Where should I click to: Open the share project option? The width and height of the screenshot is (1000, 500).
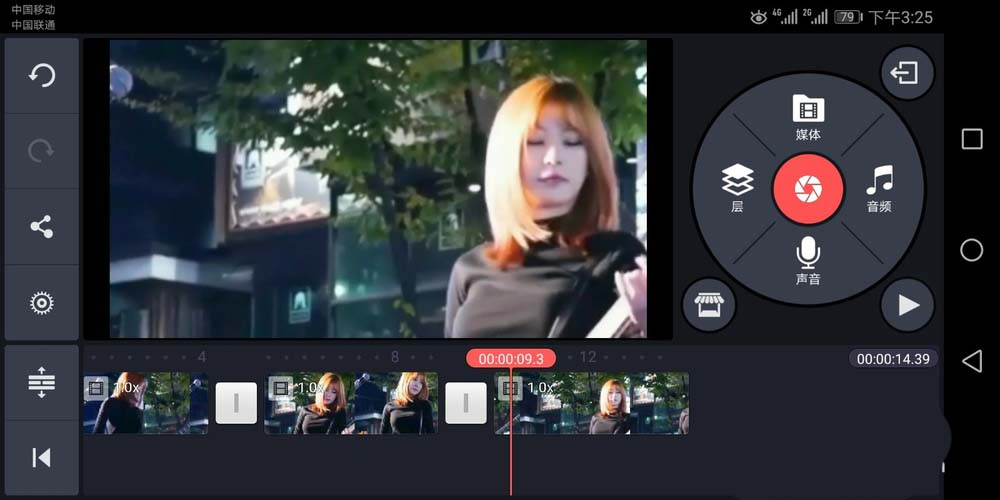click(41, 227)
